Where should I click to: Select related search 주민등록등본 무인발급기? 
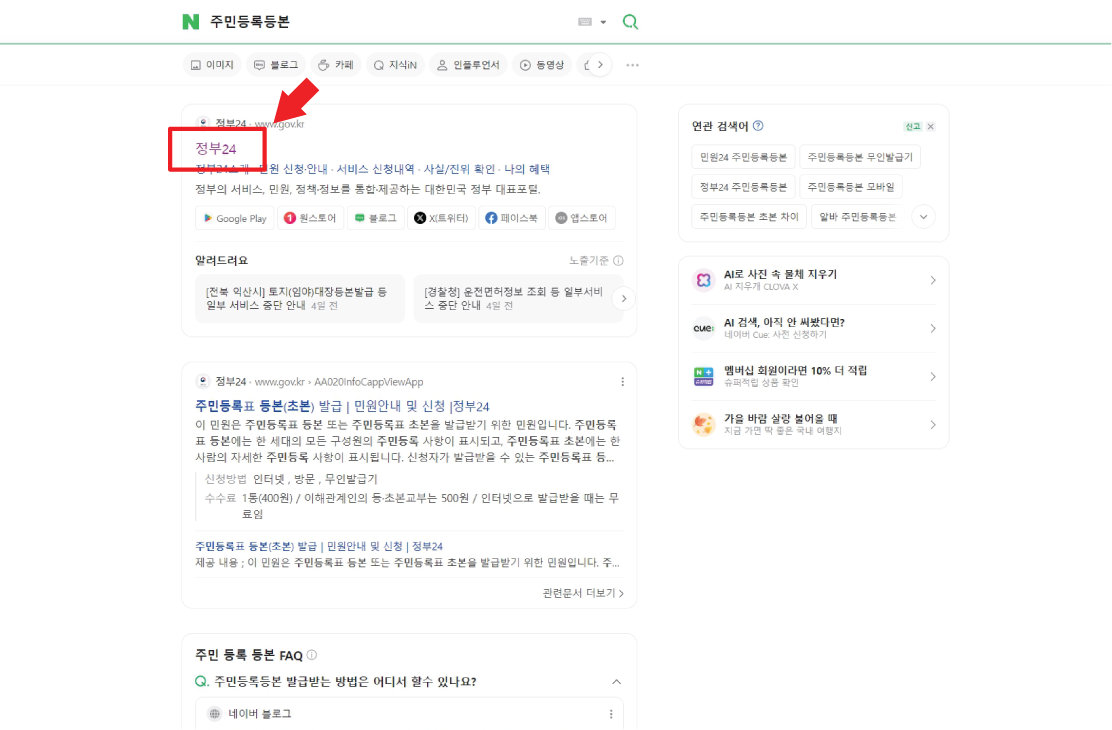(860, 157)
